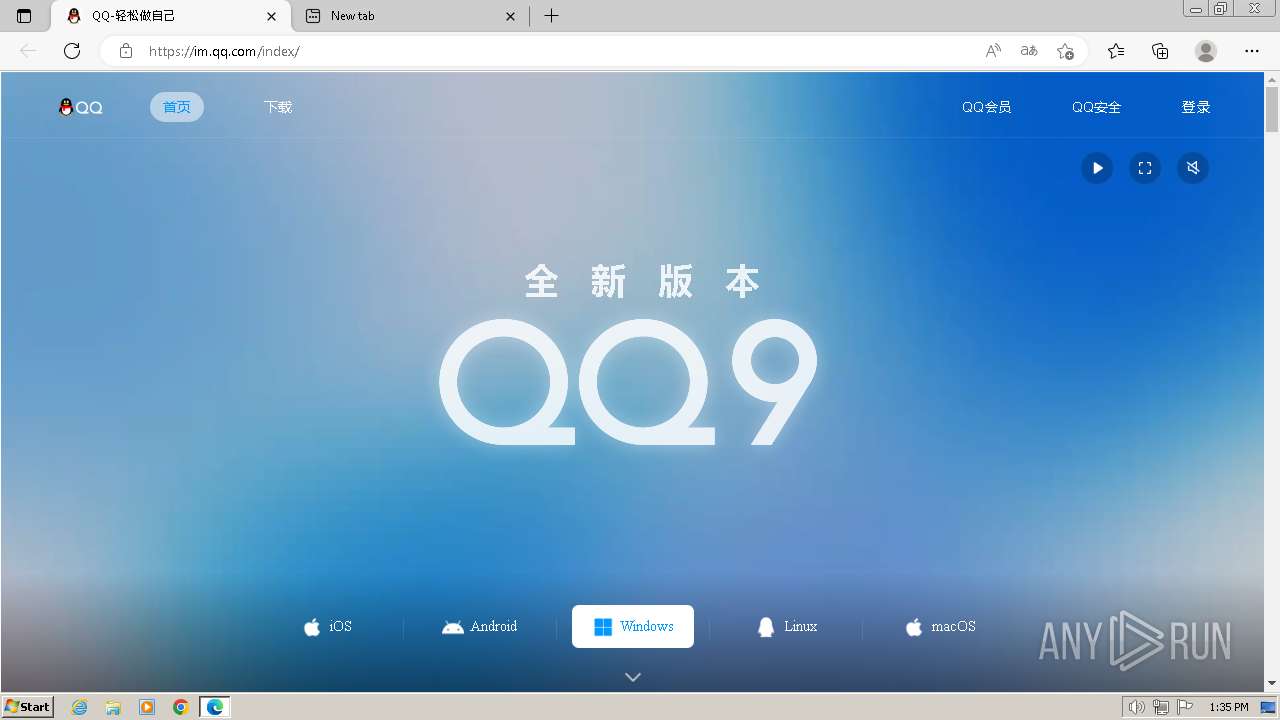Play the background video

pyautogui.click(x=1097, y=168)
